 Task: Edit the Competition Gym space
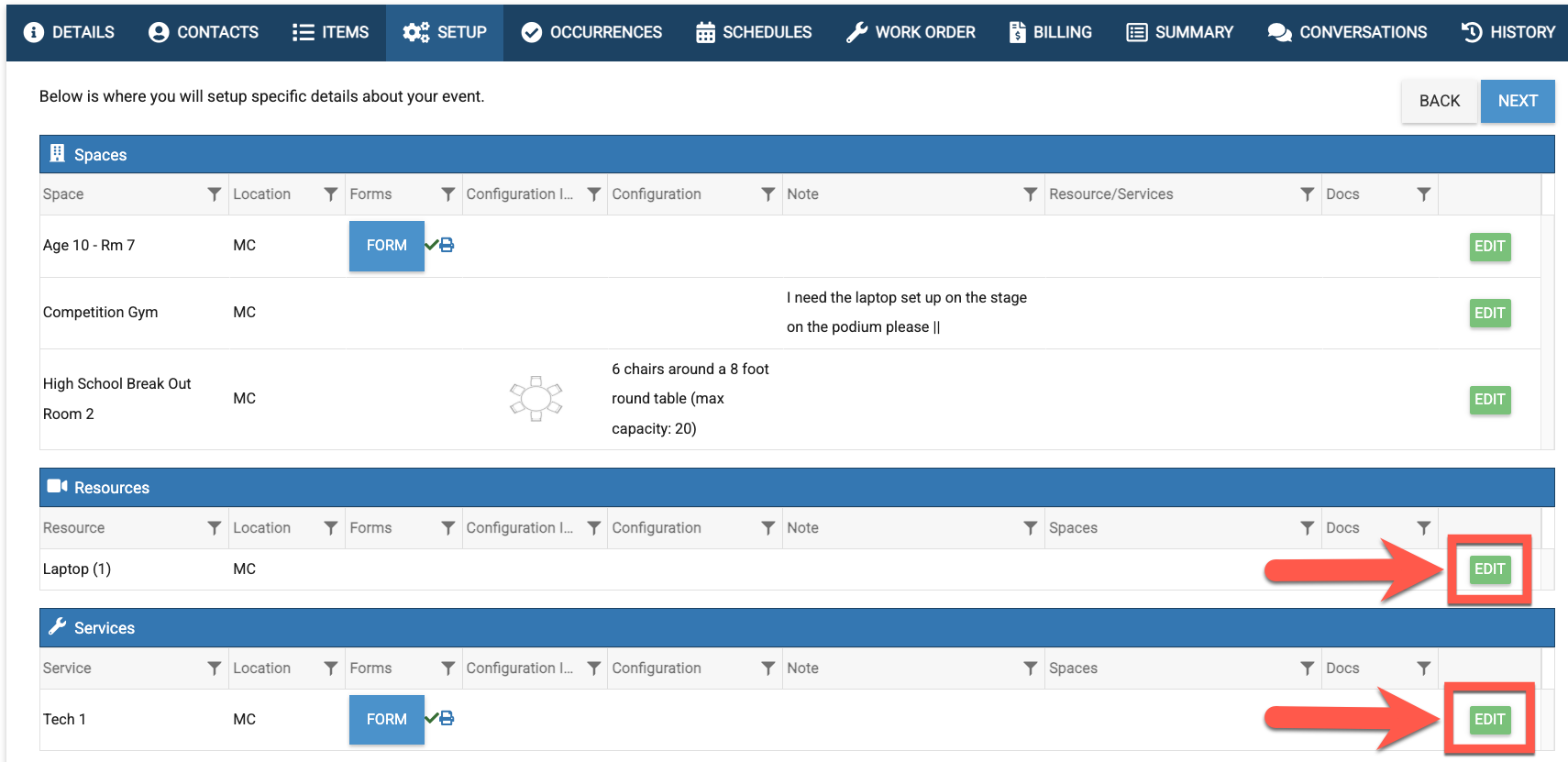pyautogui.click(x=1490, y=314)
